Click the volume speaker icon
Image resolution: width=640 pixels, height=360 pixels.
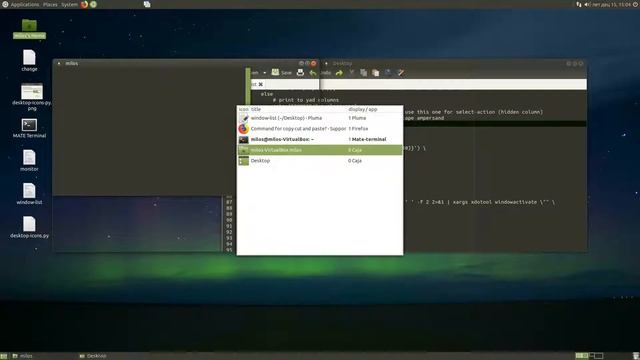[587, 4]
